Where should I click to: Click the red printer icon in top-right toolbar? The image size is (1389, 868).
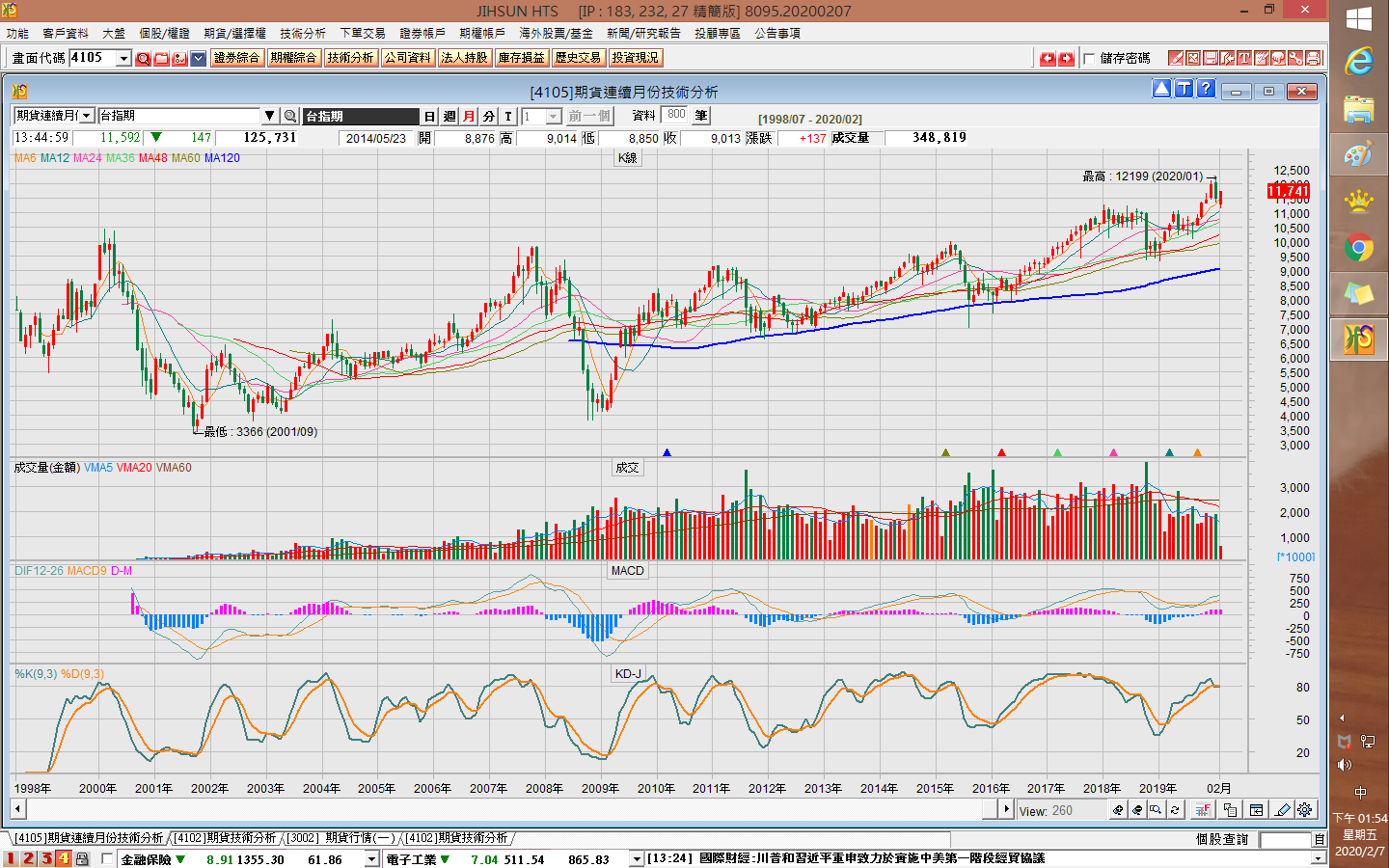click(x=1313, y=58)
